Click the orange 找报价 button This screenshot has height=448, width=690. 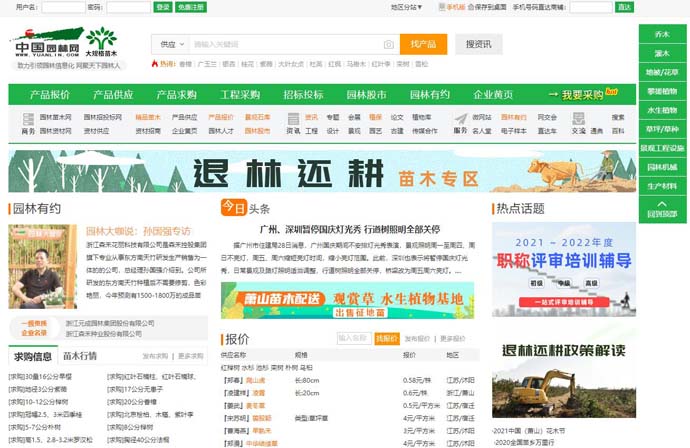[387, 338]
